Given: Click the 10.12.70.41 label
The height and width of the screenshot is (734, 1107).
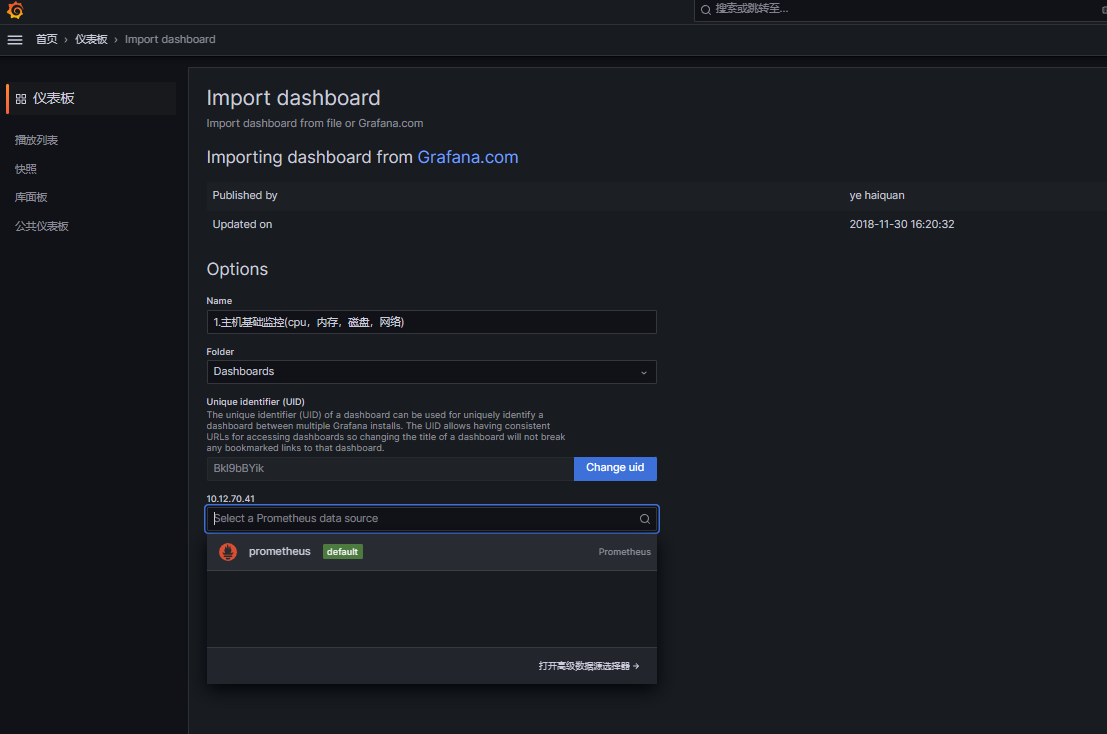Looking at the screenshot, I should (230, 498).
